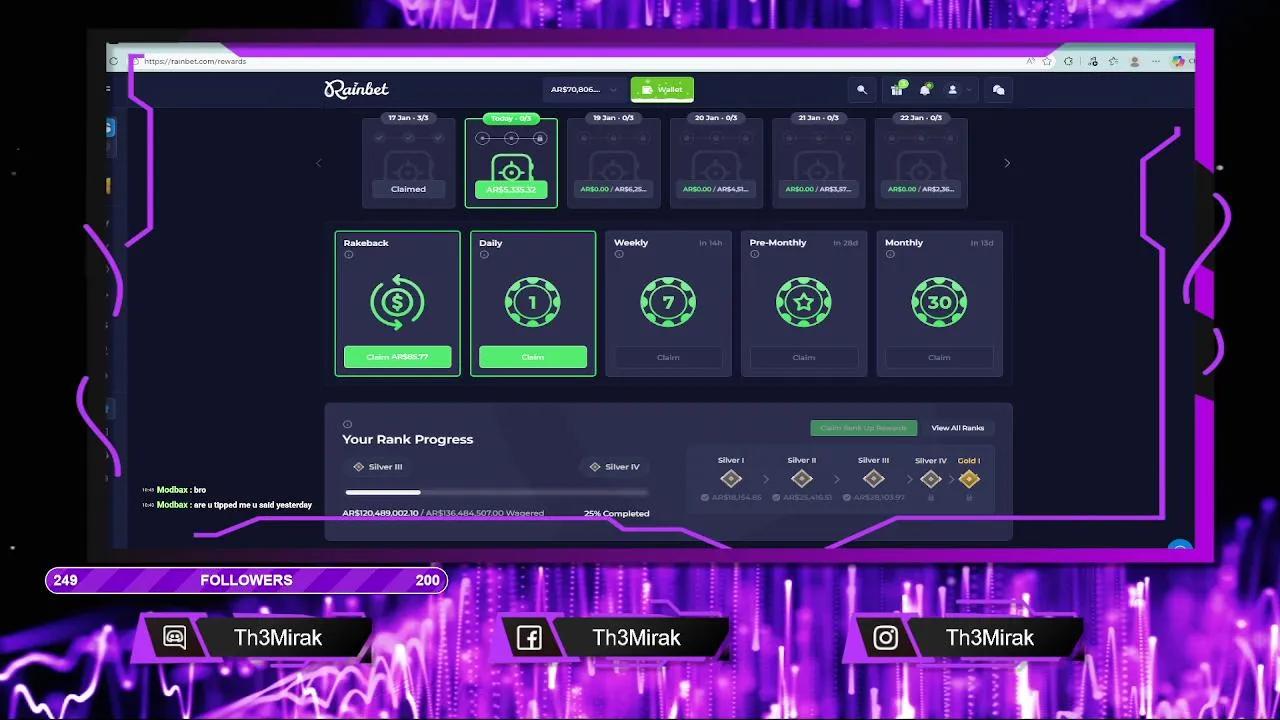Click the Discord icon beside Th3Mirak
1280x720 pixels.
point(175,638)
